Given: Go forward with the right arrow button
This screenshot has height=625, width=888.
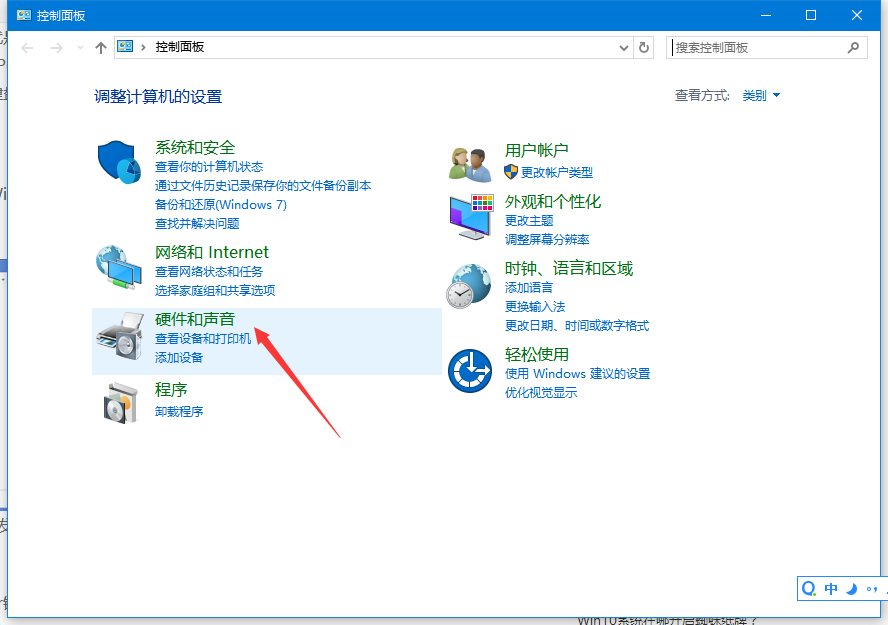Looking at the screenshot, I should pyautogui.click(x=56, y=48).
